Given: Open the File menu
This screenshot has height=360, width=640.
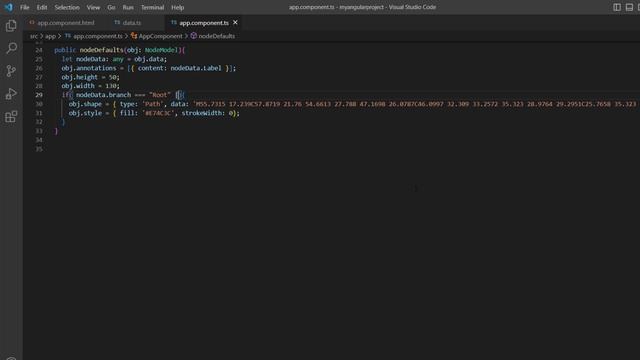Looking at the screenshot, I should [x=24, y=7].
